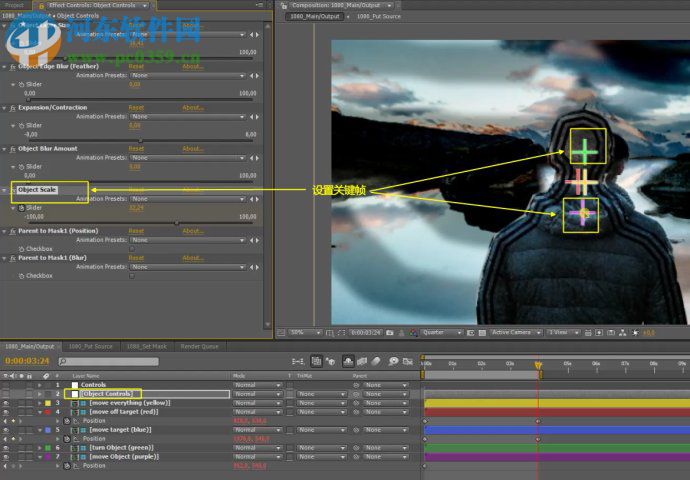Image resolution: width=690 pixels, height=480 pixels.
Task: Click the current time indicator marker
Action: pyautogui.click(x=538, y=364)
